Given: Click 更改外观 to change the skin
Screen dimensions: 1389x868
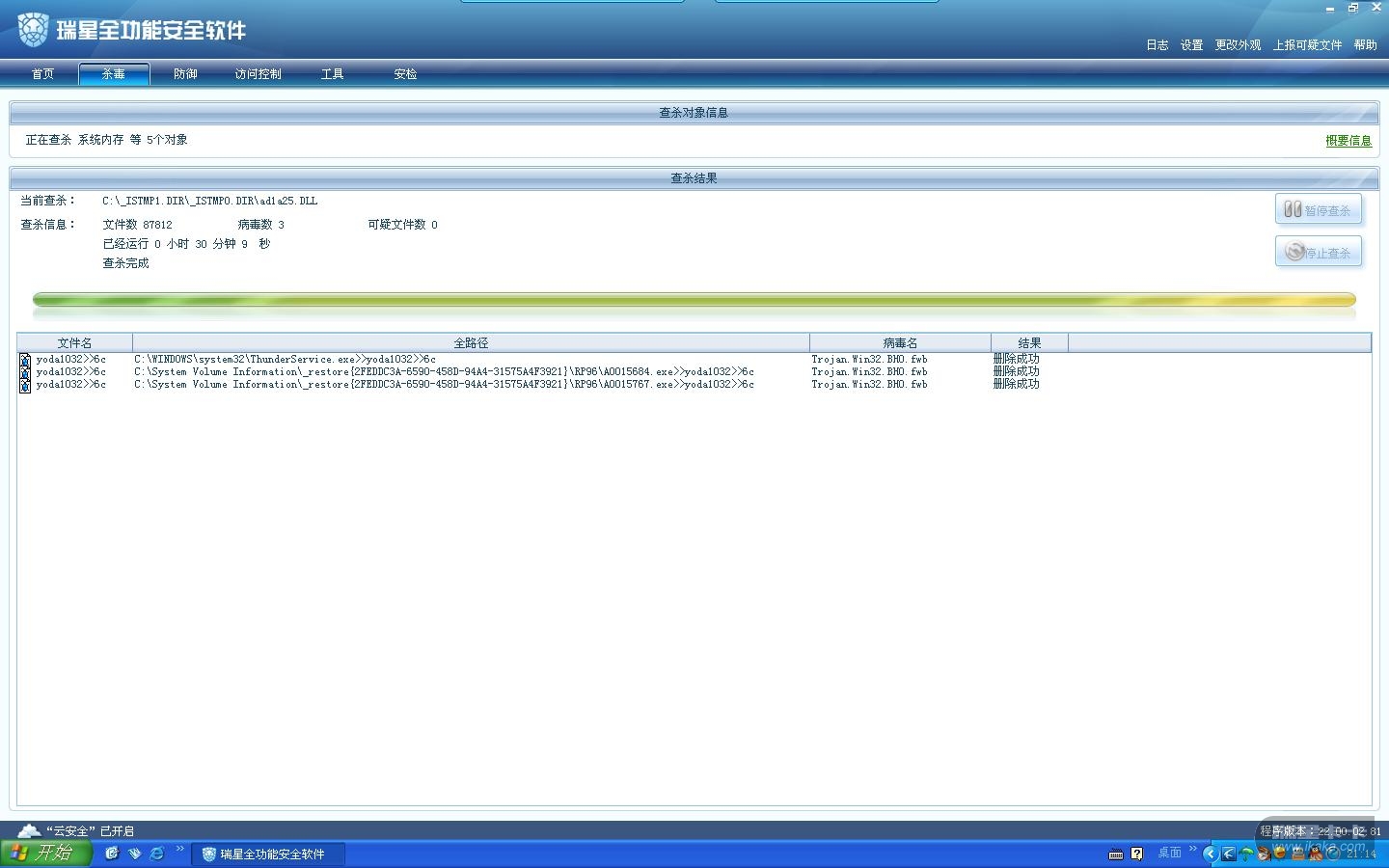Looking at the screenshot, I should (1239, 45).
